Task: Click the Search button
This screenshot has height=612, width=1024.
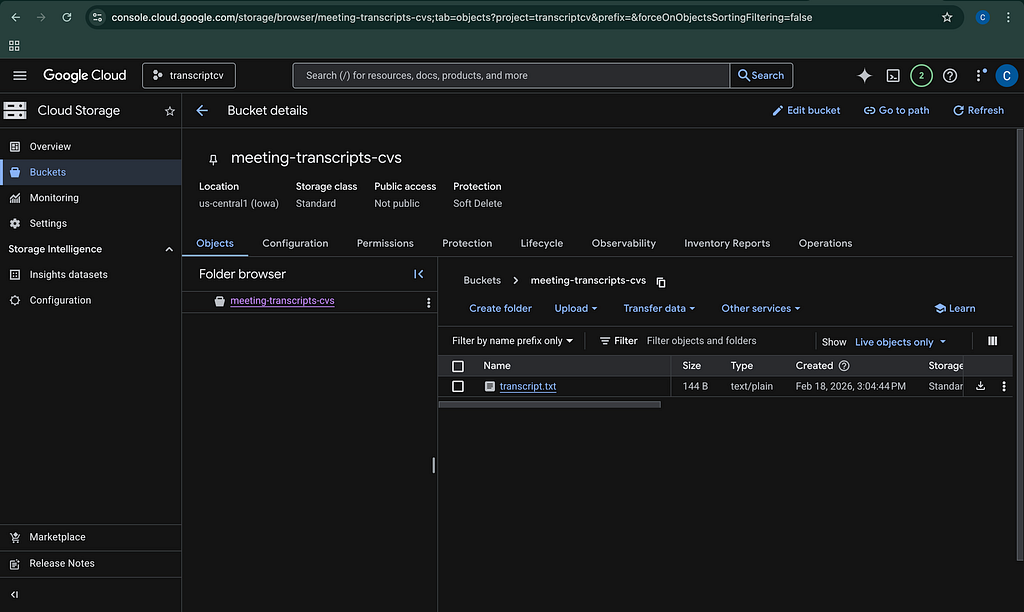Action: coord(761,76)
